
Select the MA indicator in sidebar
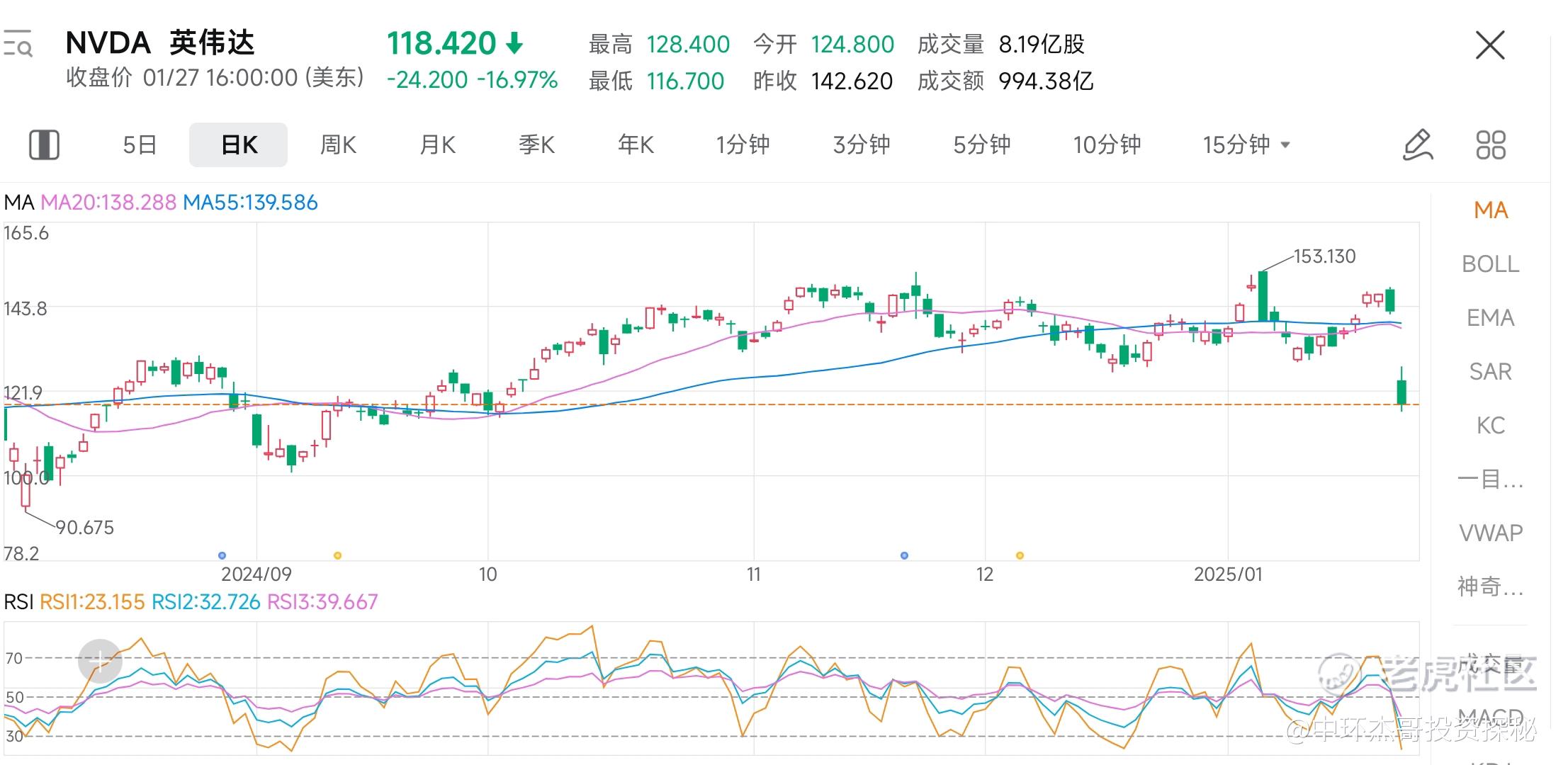(1491, 210)
